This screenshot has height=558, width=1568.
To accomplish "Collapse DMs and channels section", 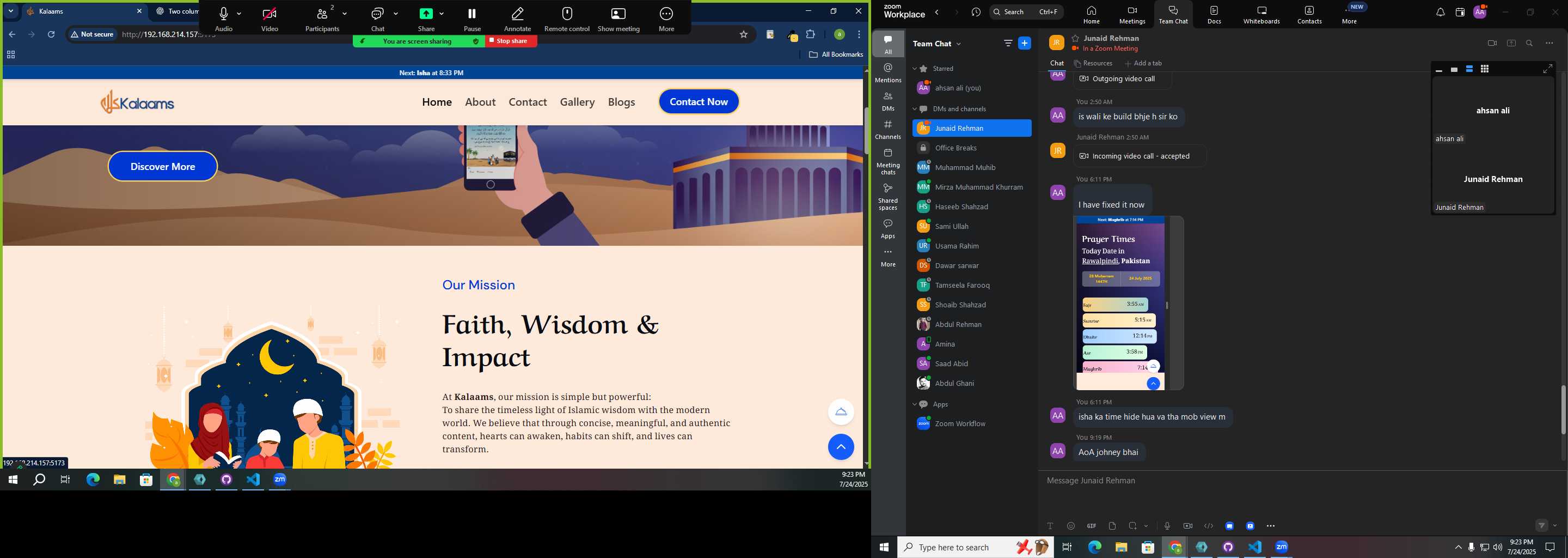I will point(914,109).
